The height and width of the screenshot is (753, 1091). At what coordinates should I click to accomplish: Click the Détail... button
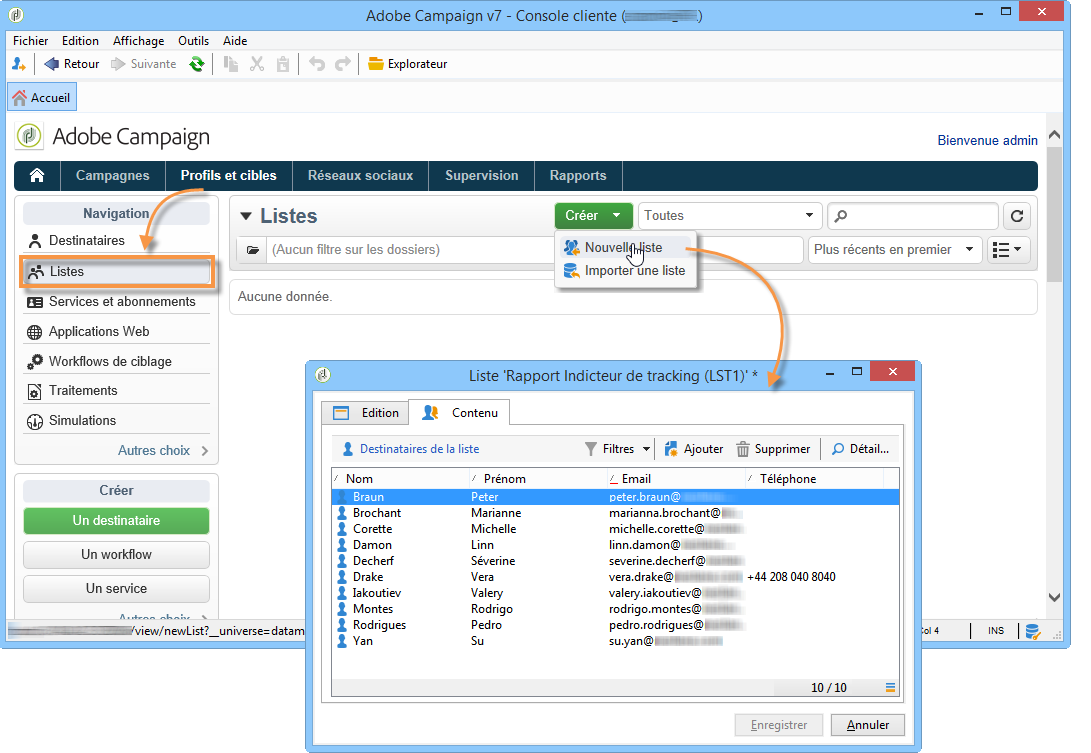(x=860, y=449)
